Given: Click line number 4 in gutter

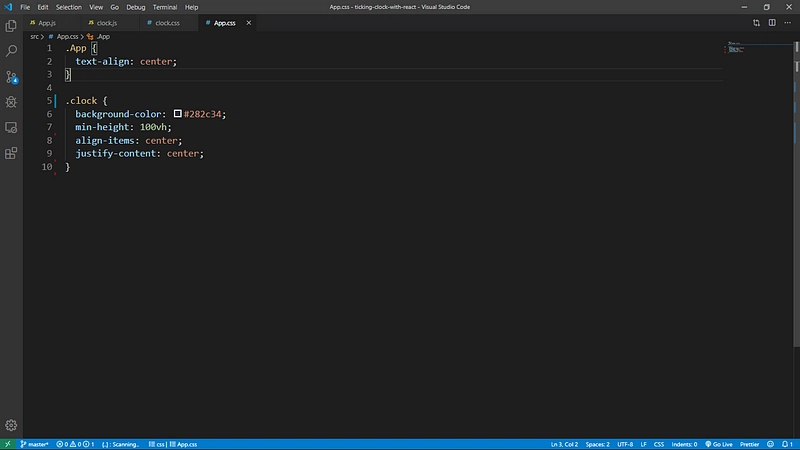Looking at the screenshot, I should click(49, 88).
